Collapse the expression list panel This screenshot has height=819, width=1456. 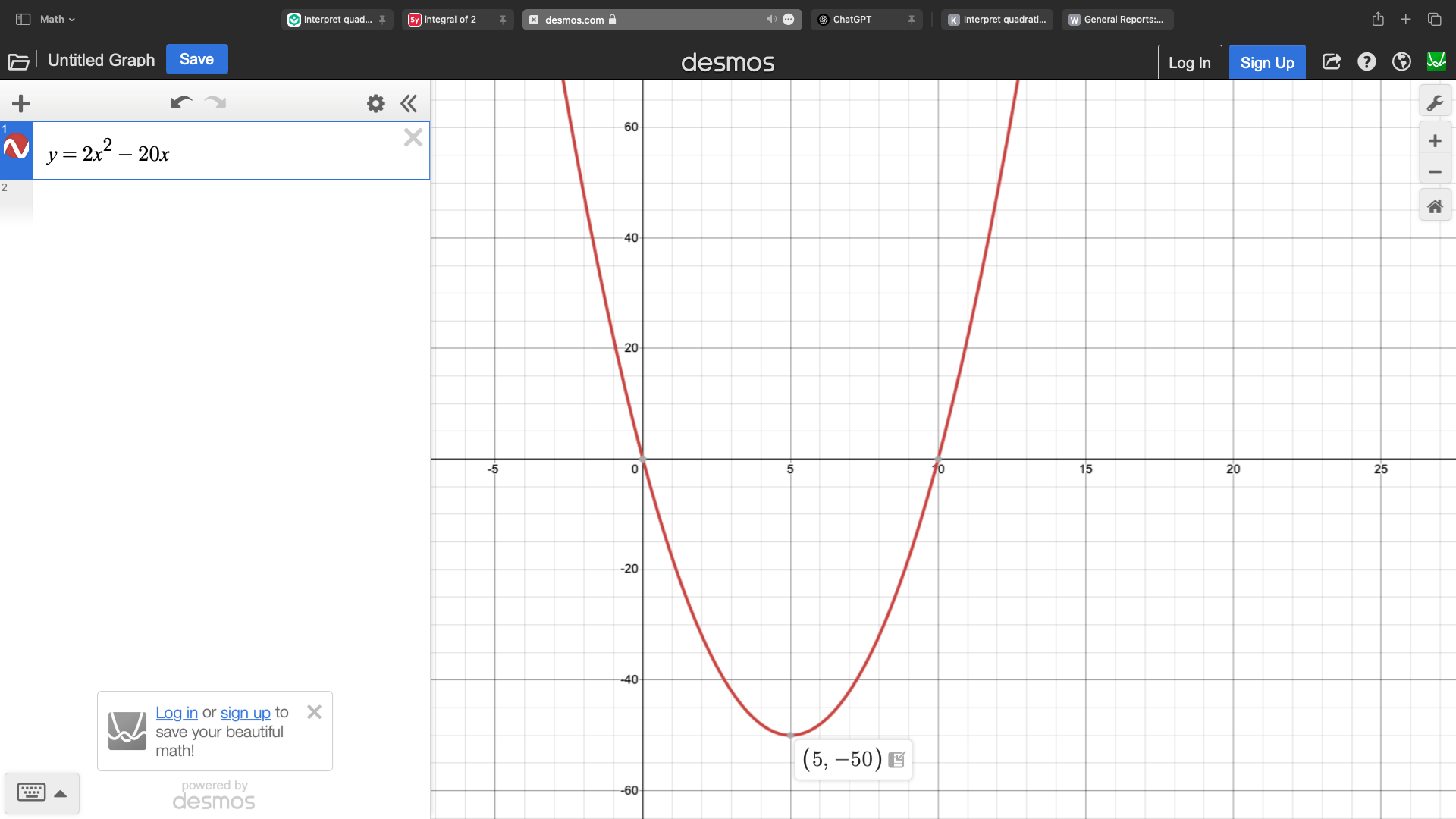pyautogui.click(x=409, y=103)
